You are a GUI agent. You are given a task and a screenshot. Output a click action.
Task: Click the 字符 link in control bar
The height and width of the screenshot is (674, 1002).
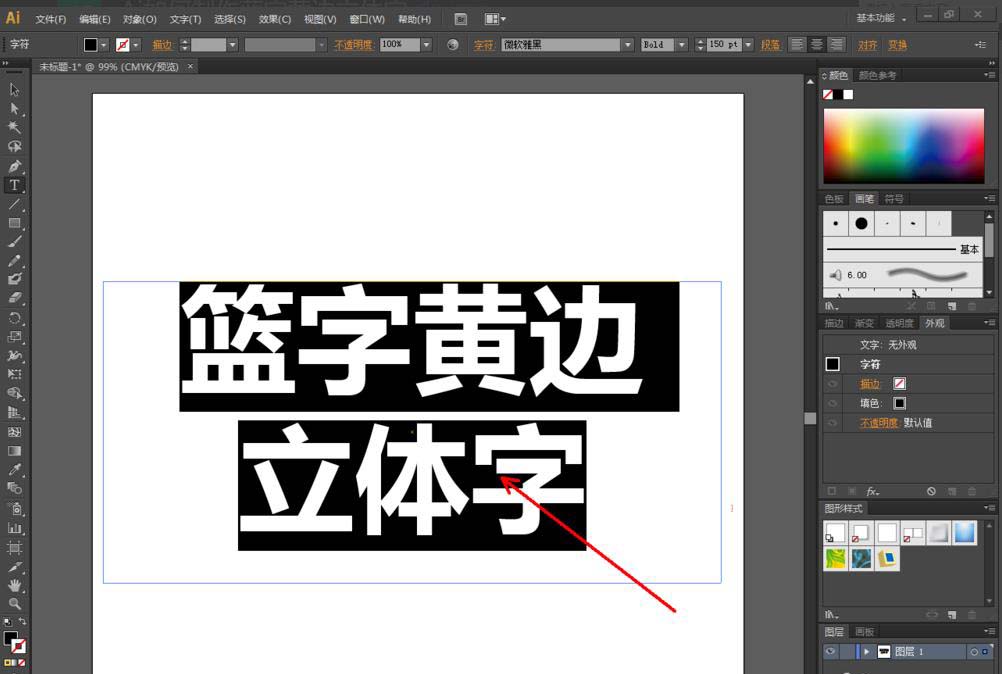(x=483, y=45)
